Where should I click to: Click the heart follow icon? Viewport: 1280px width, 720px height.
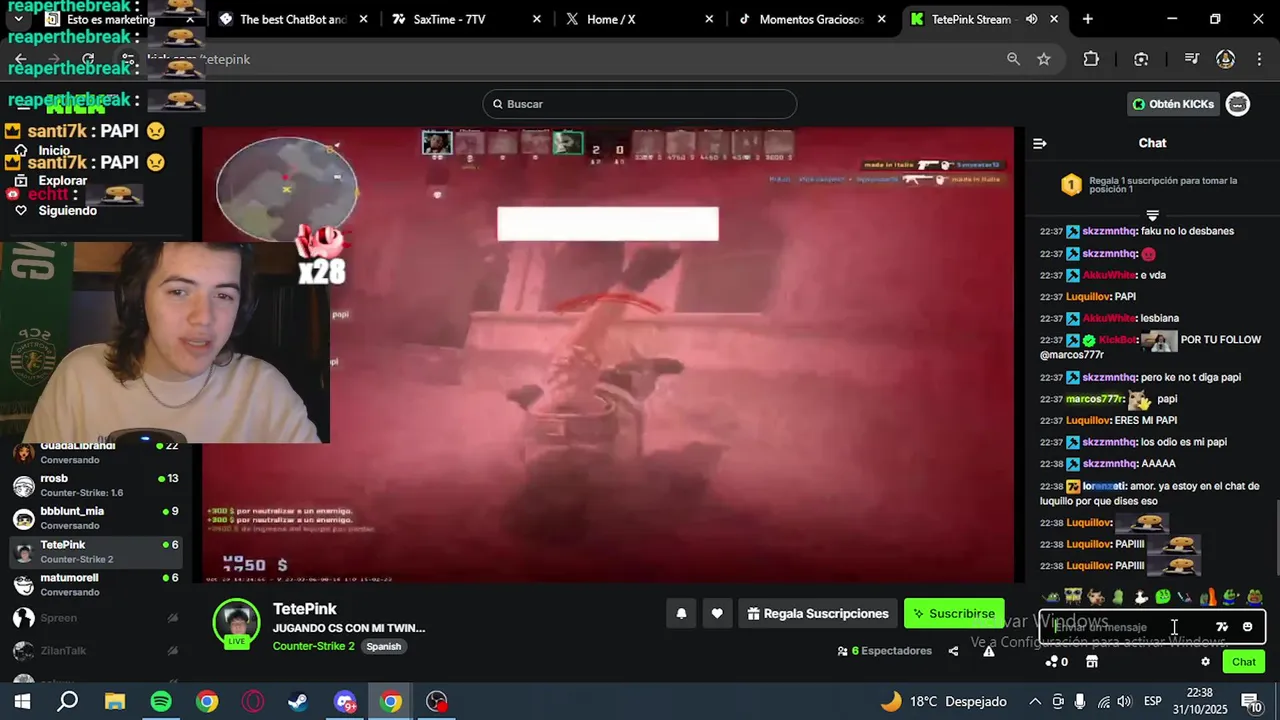pos(717,614)
